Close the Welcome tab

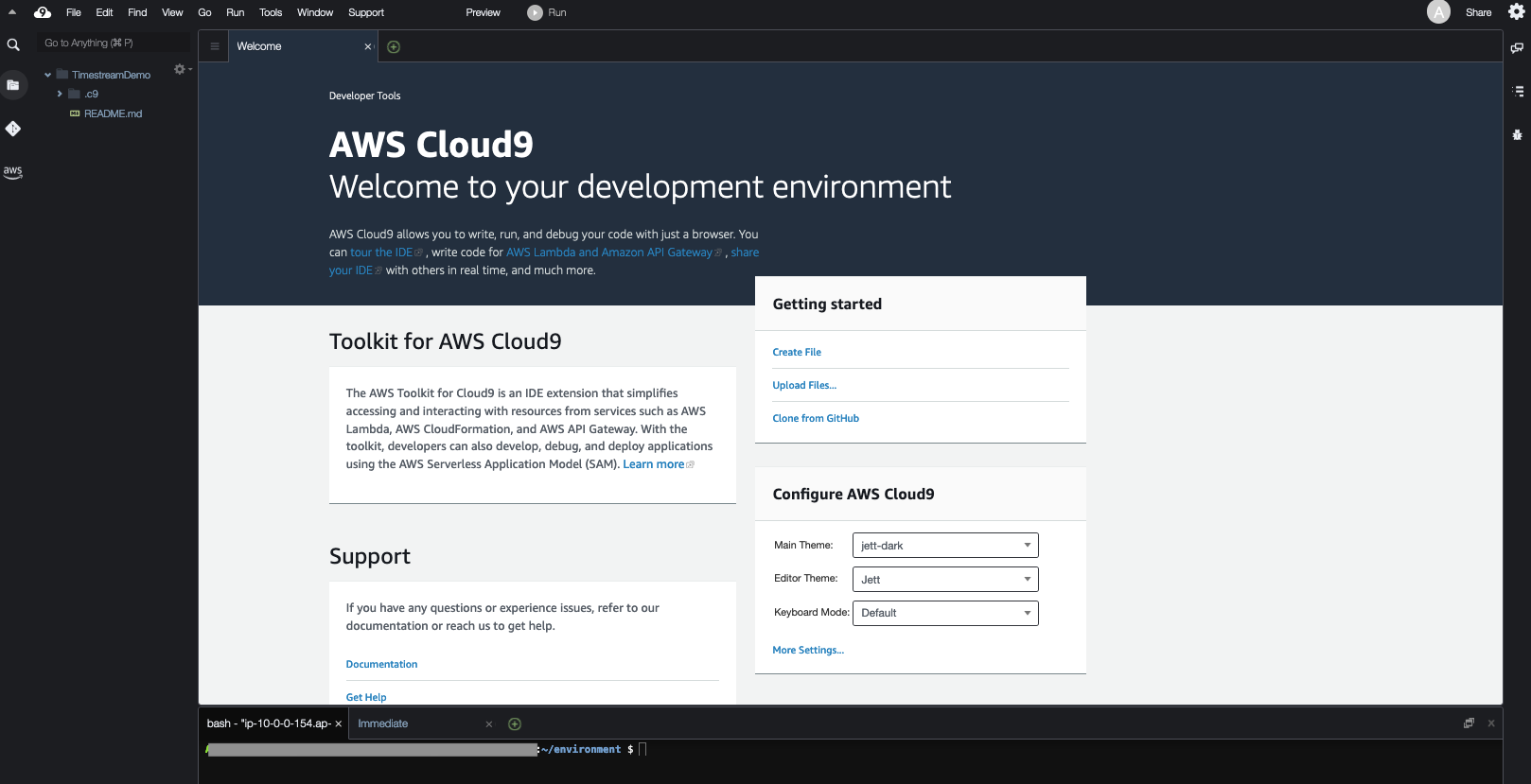point(368,46)
